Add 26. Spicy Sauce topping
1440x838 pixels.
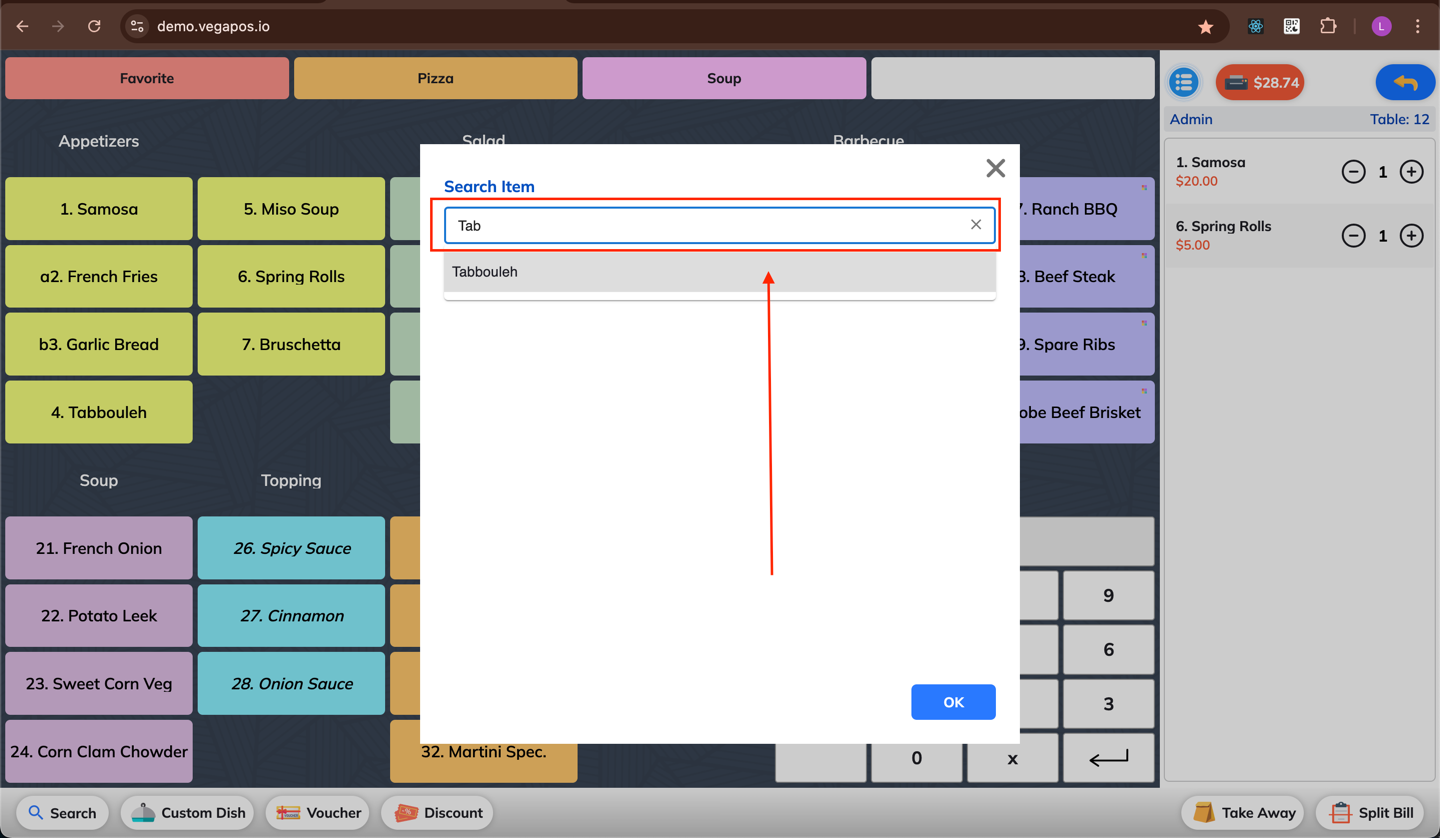click(x=291, y=548)
